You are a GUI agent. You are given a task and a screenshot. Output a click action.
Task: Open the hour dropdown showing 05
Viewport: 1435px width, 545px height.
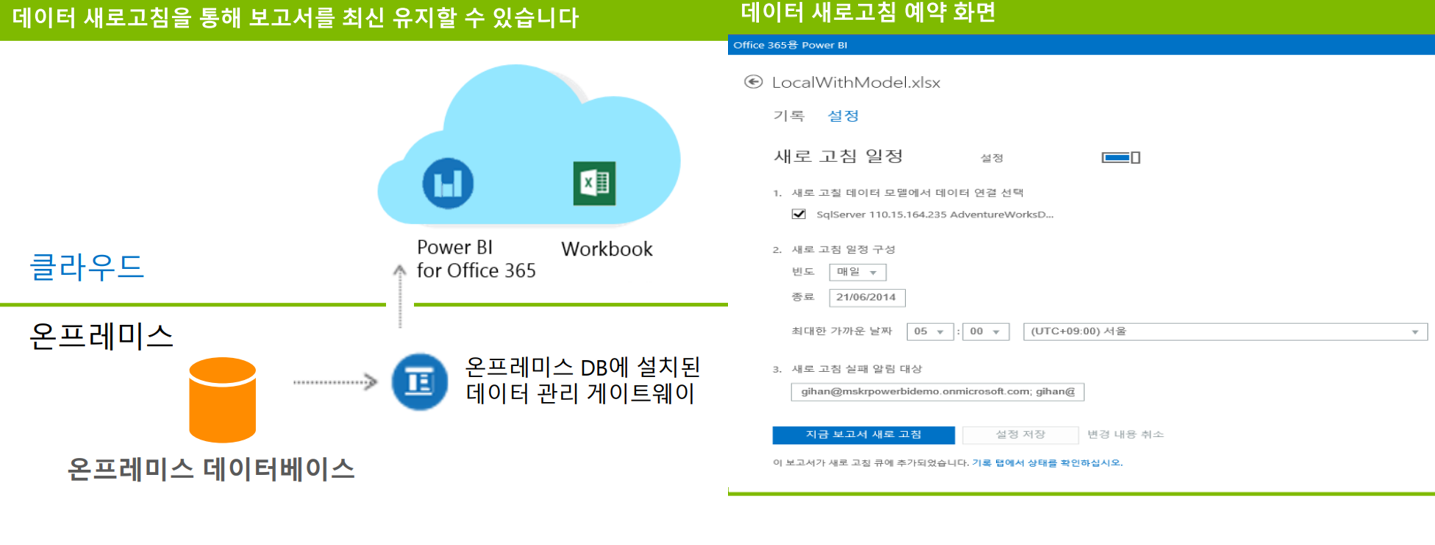[930, 332]
